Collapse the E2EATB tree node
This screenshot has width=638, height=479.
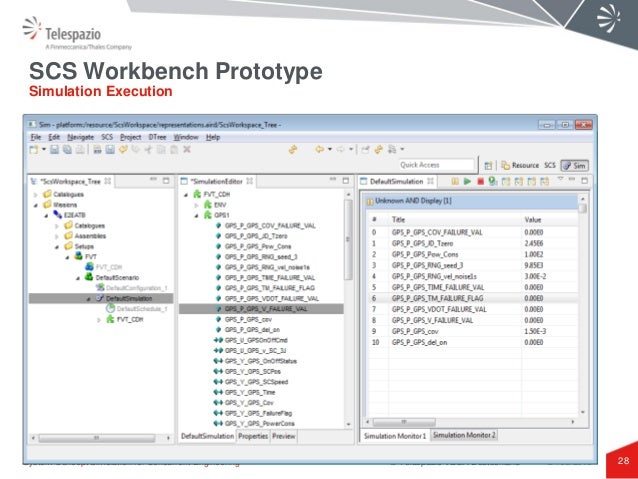coord(46,215)
